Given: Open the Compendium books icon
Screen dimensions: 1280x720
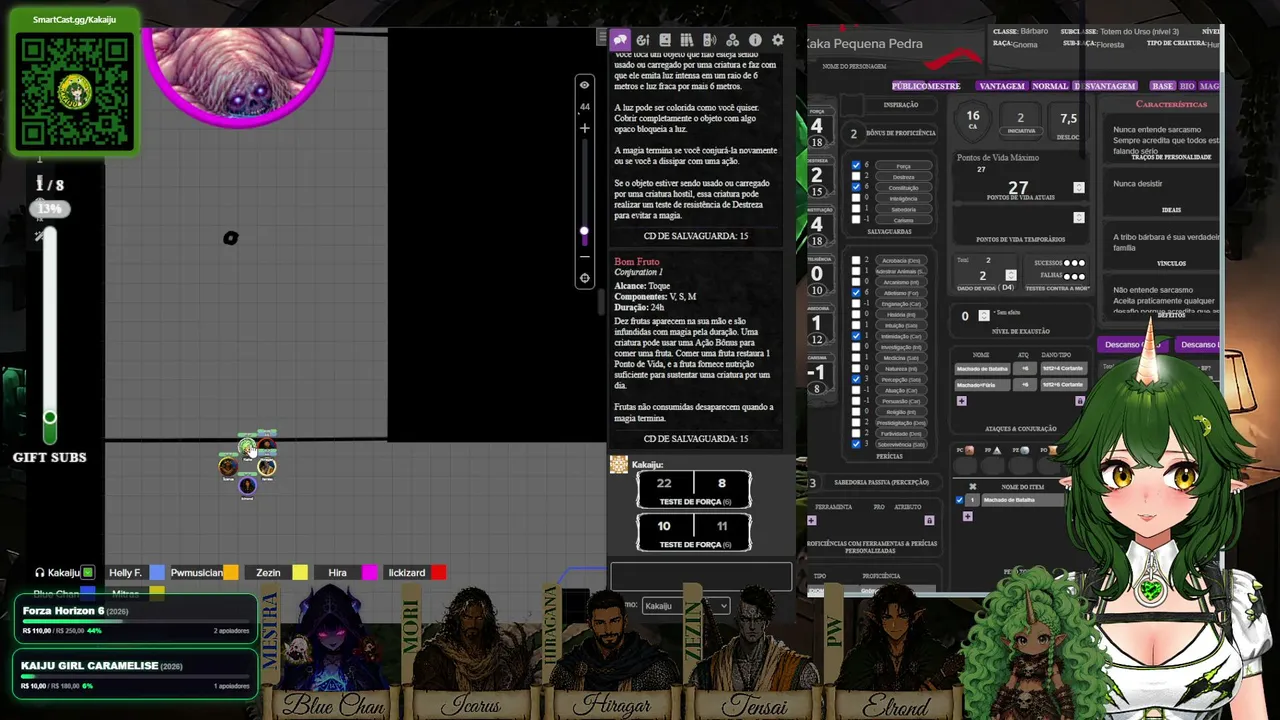Looking at the screenshot, I should click(687, 40).
